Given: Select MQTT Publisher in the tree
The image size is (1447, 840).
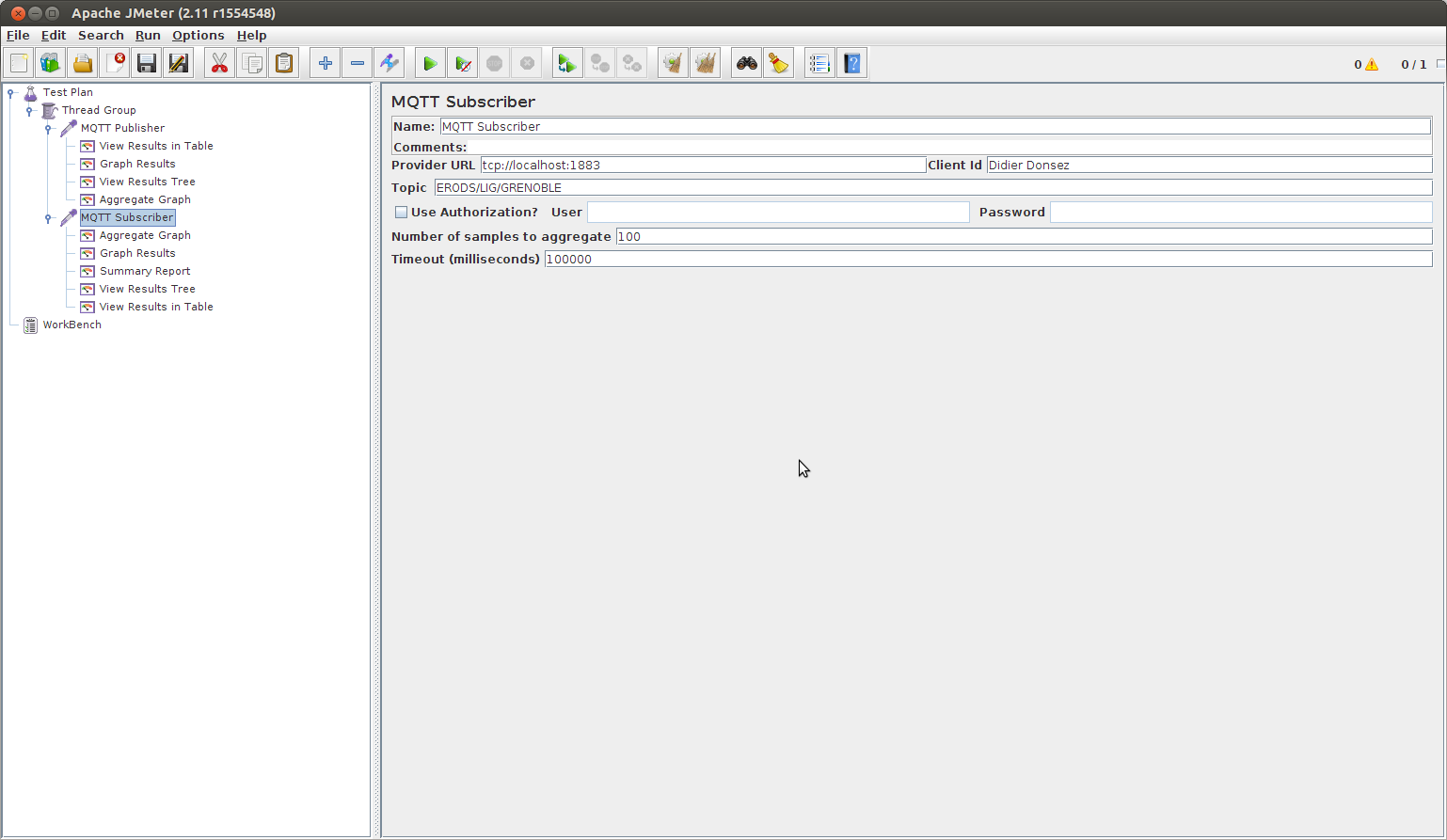Looking at the screenshot, I should pos(122,128).
